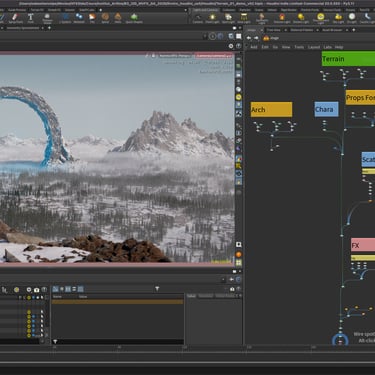The image size is (375, 375).
Task: Add new tab beside Geometry Spreadsheet tab
Action: 49,28
